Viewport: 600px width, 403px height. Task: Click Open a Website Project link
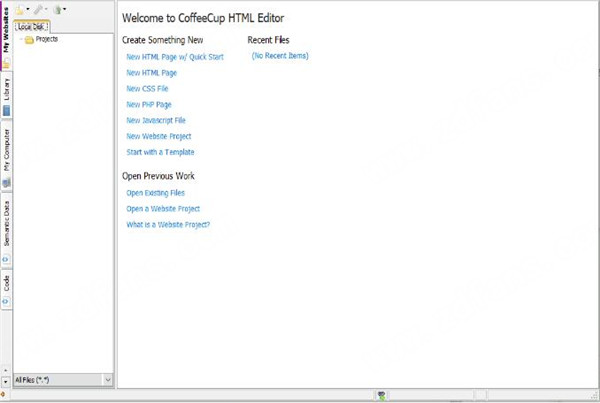pos(163,209)
